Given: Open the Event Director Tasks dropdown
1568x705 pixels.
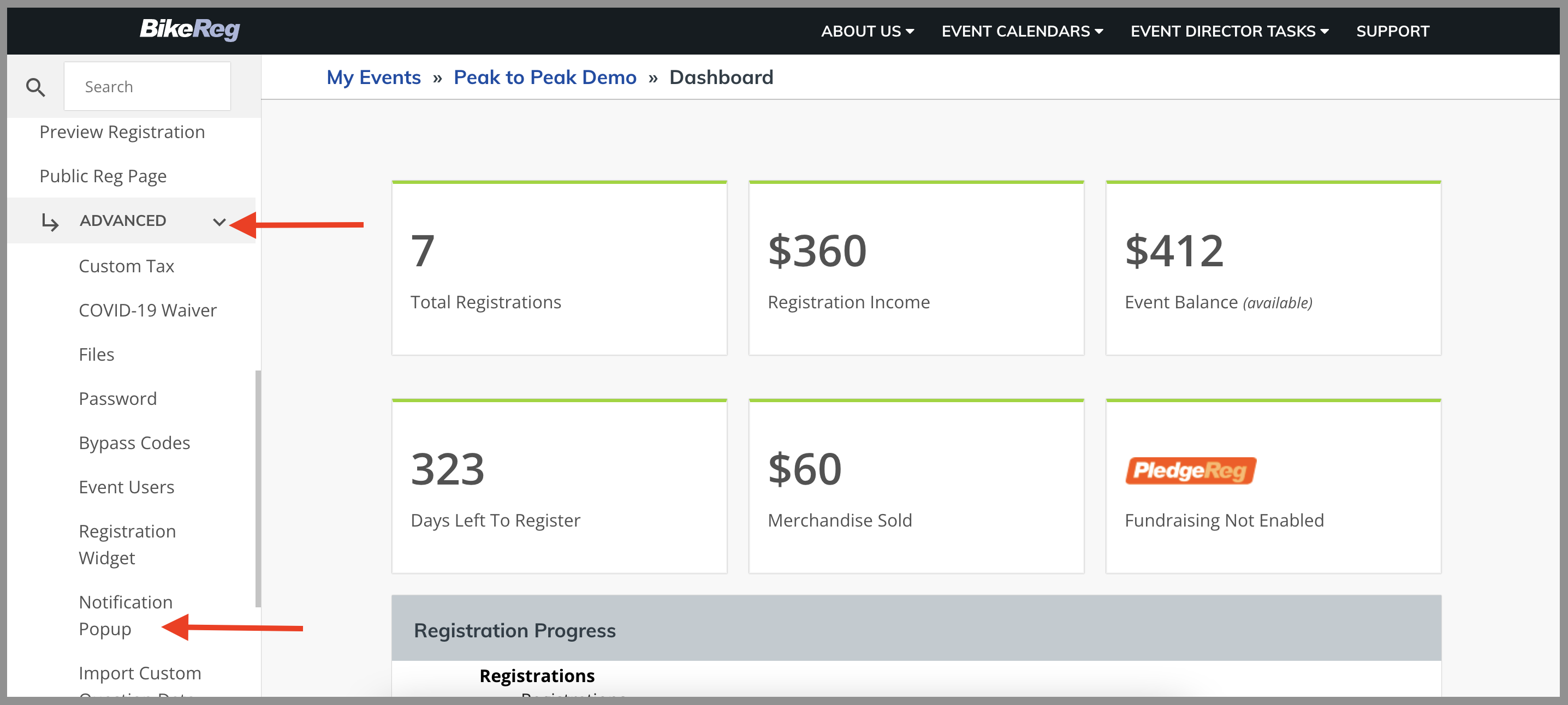Looking at the screenshot, I should click(1230, 31).
